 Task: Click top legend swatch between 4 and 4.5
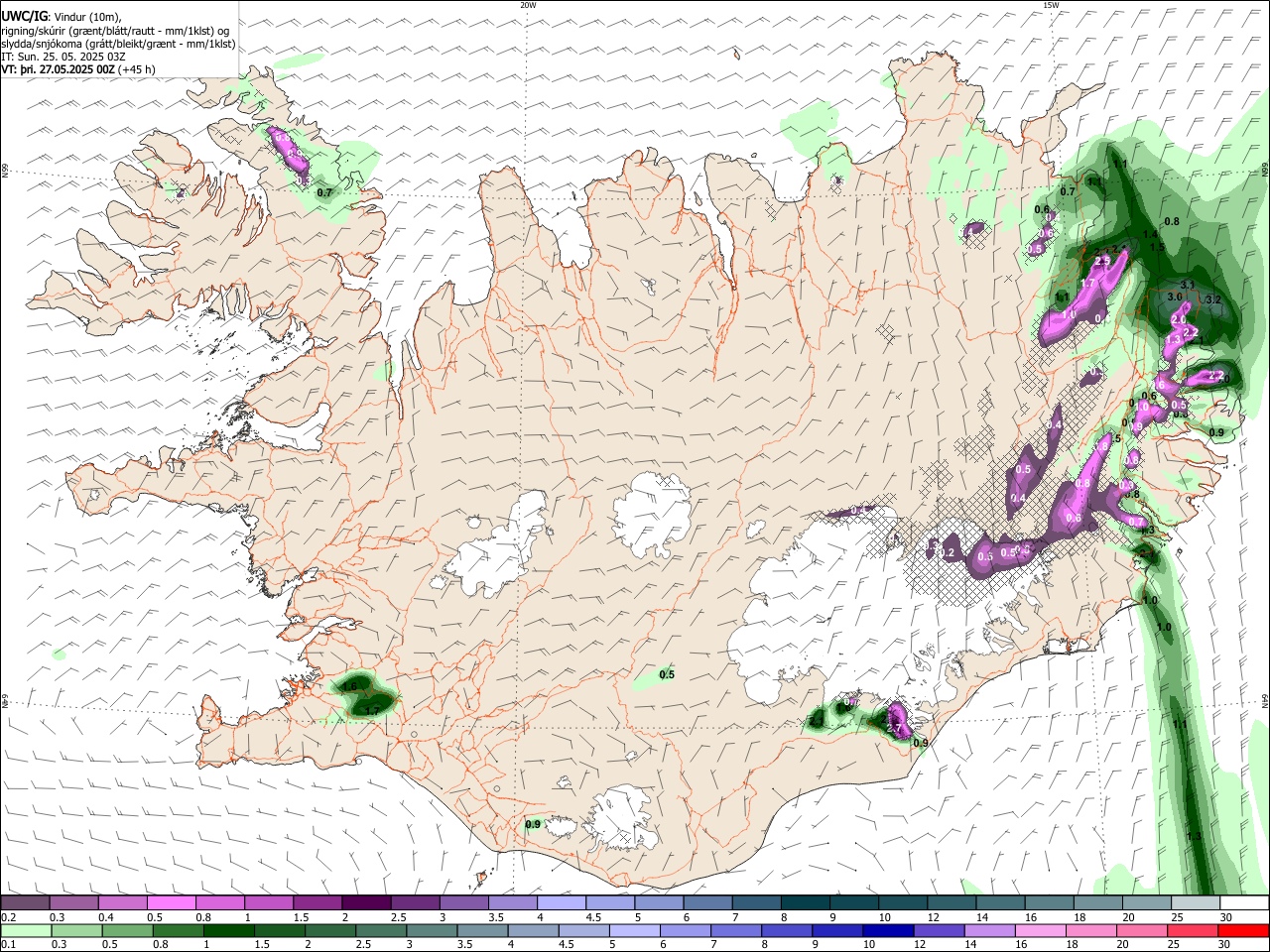(561, 903)
